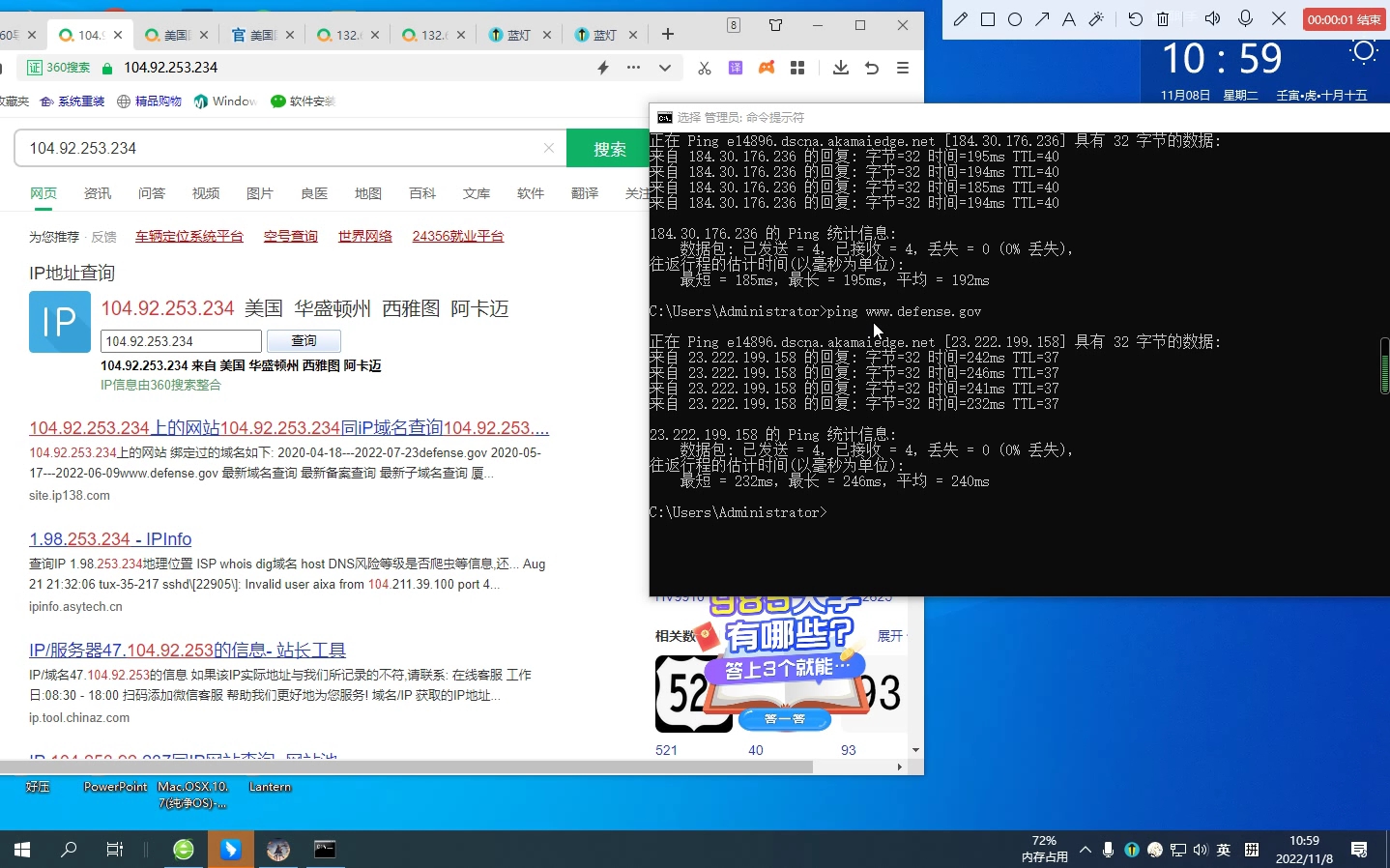Select 地图 search category
Viewport: 1390px width, 868px height.
tap(368, 193)
